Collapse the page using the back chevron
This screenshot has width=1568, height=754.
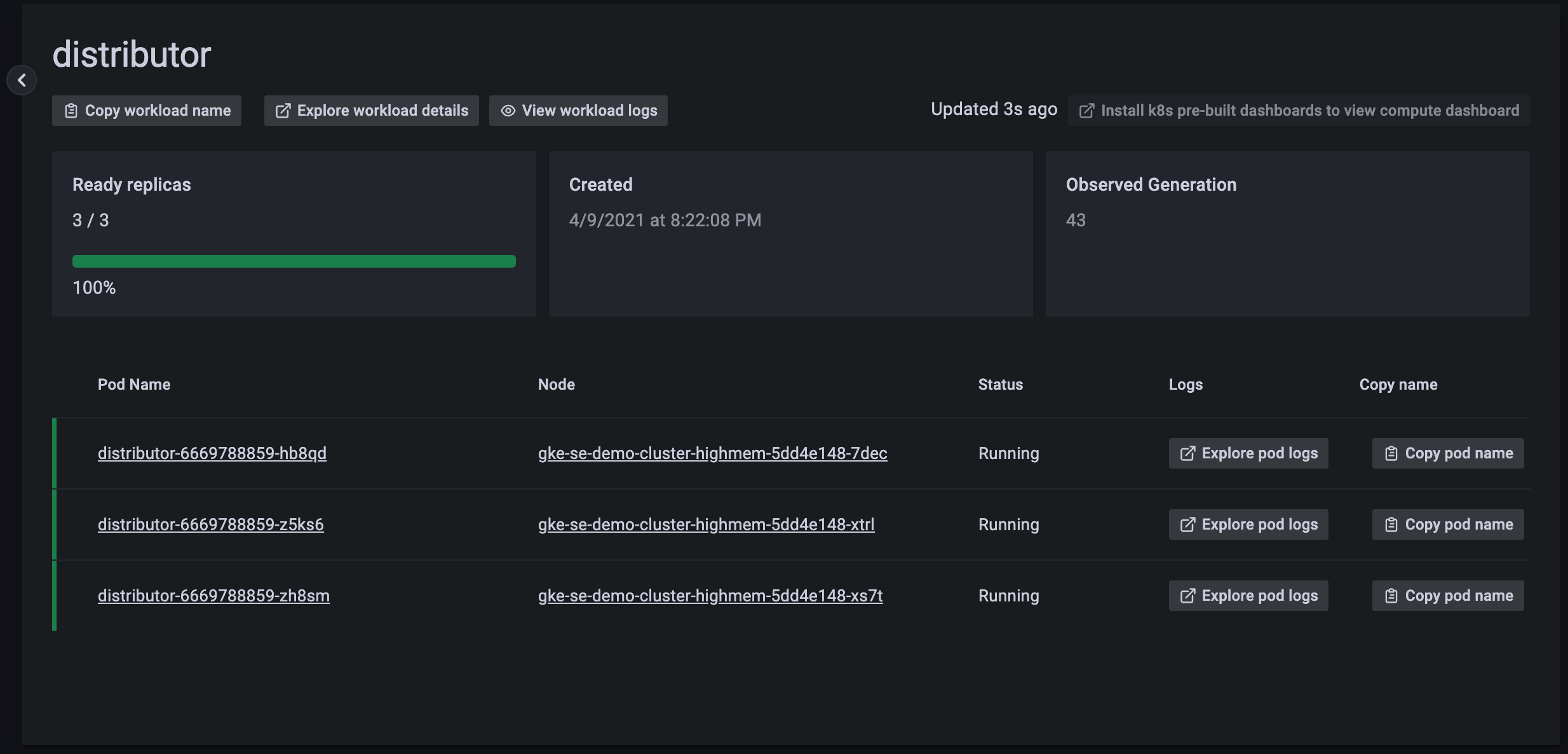click(23, 80)
